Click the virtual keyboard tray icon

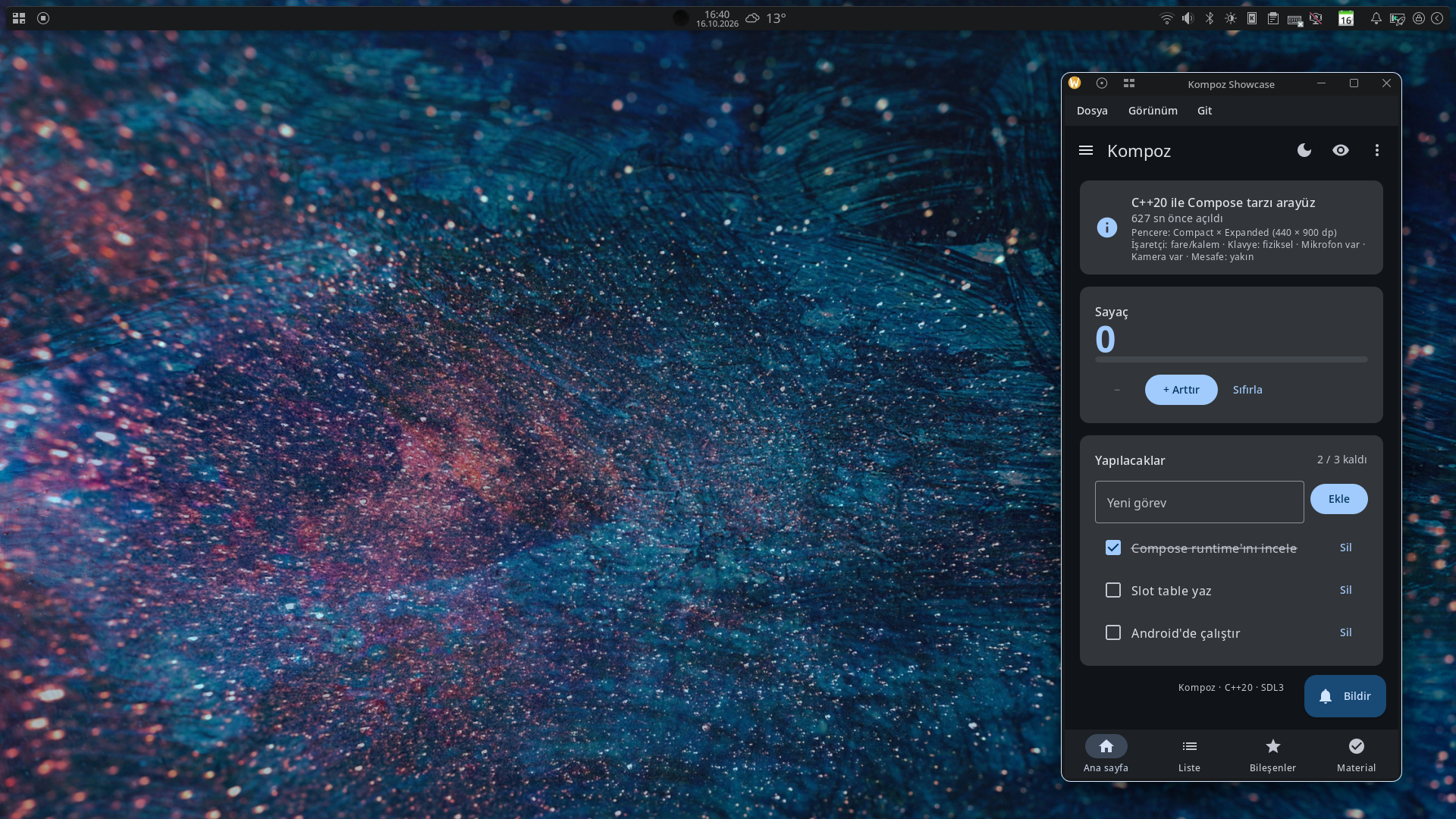tap(1294, 20)
